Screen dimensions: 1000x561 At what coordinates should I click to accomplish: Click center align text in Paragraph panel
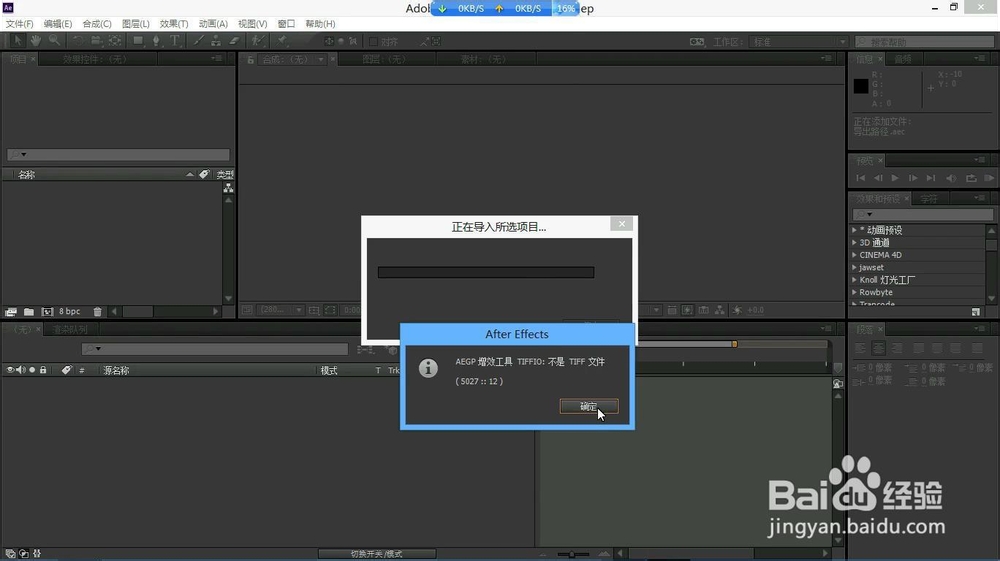(879, 348)
